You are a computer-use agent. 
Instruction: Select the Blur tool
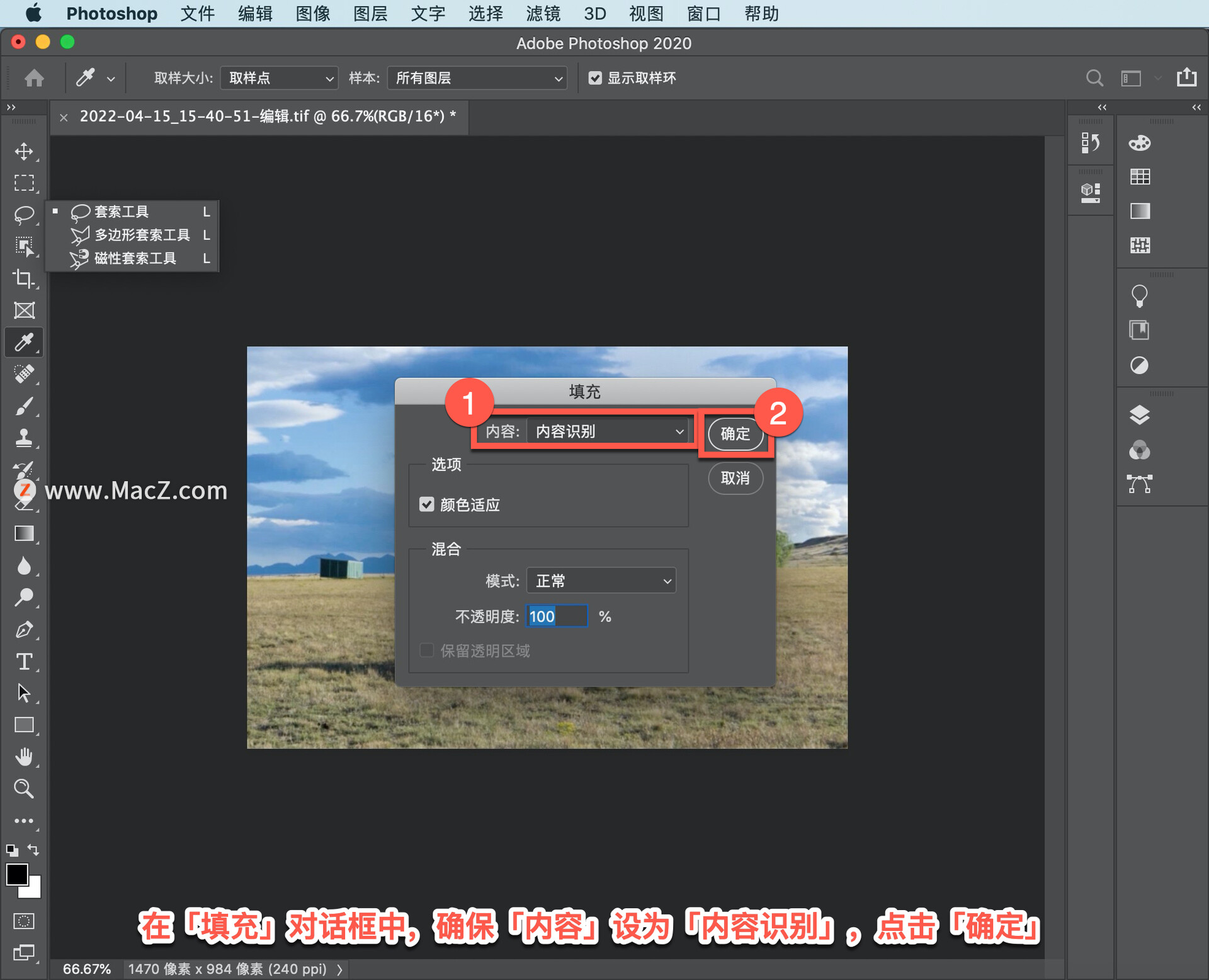pyautogui.click(x=24, y=566)
